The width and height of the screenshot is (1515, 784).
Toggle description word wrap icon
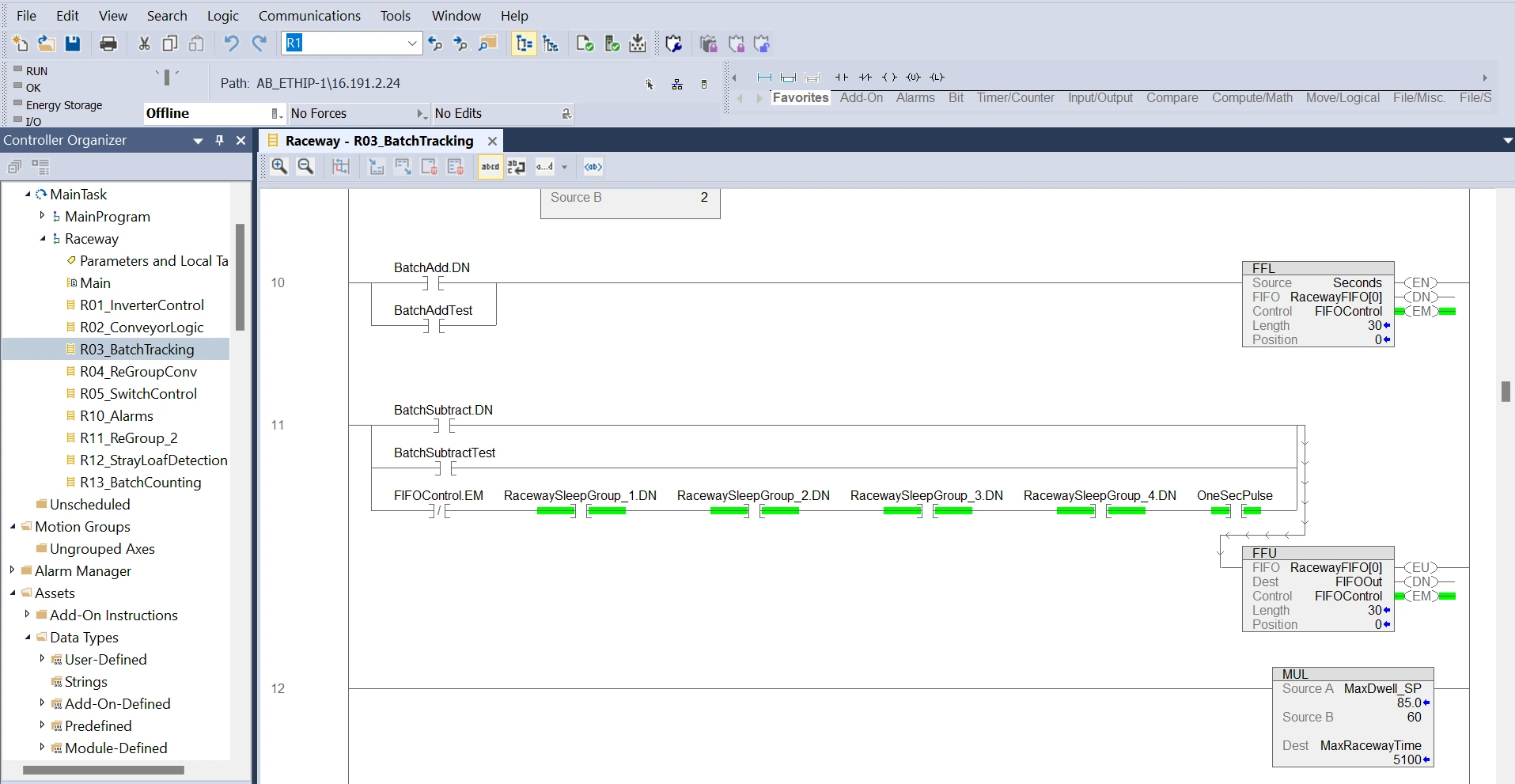(x=517, y=166)
